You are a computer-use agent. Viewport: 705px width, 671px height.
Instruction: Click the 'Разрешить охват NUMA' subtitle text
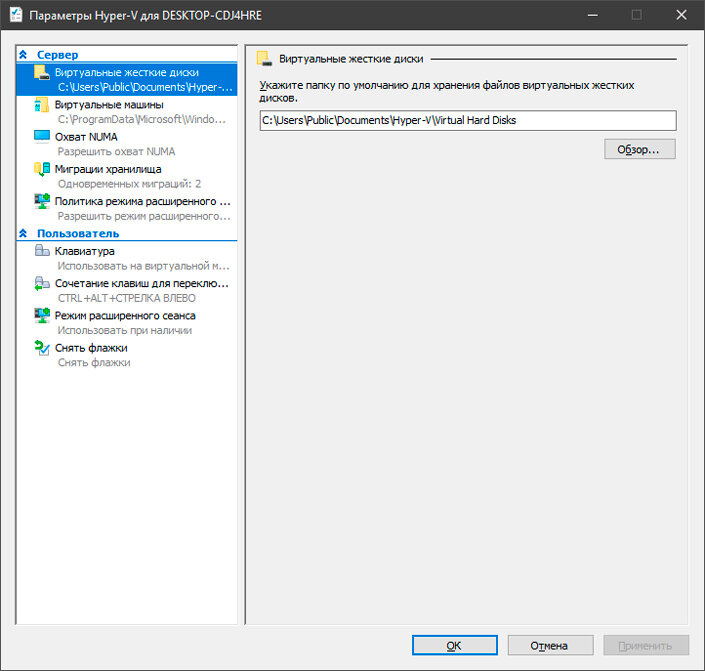point(116,152)
